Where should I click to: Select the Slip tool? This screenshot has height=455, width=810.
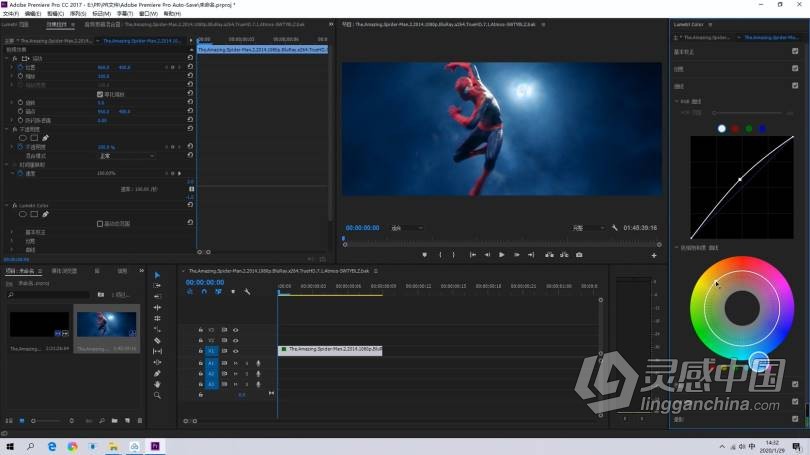point(158,351)
